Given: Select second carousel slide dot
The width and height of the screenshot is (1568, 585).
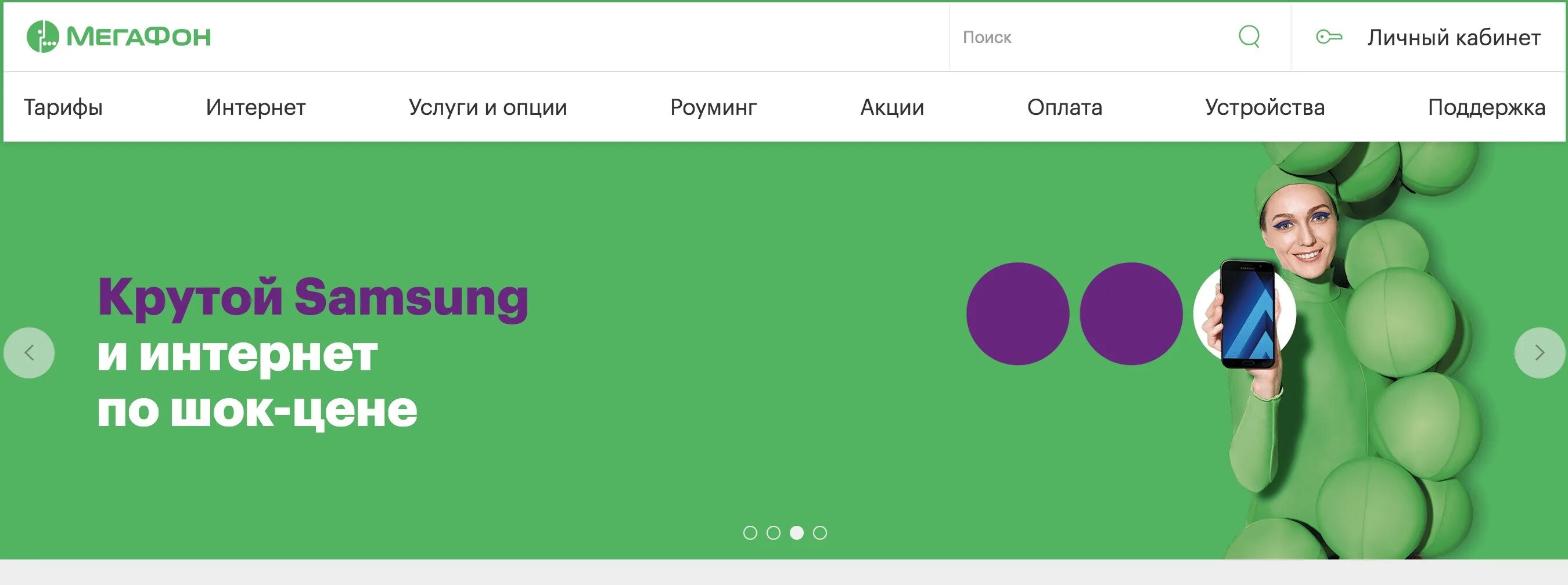Looking at the screenshot, I should click(x=773, y=533).
